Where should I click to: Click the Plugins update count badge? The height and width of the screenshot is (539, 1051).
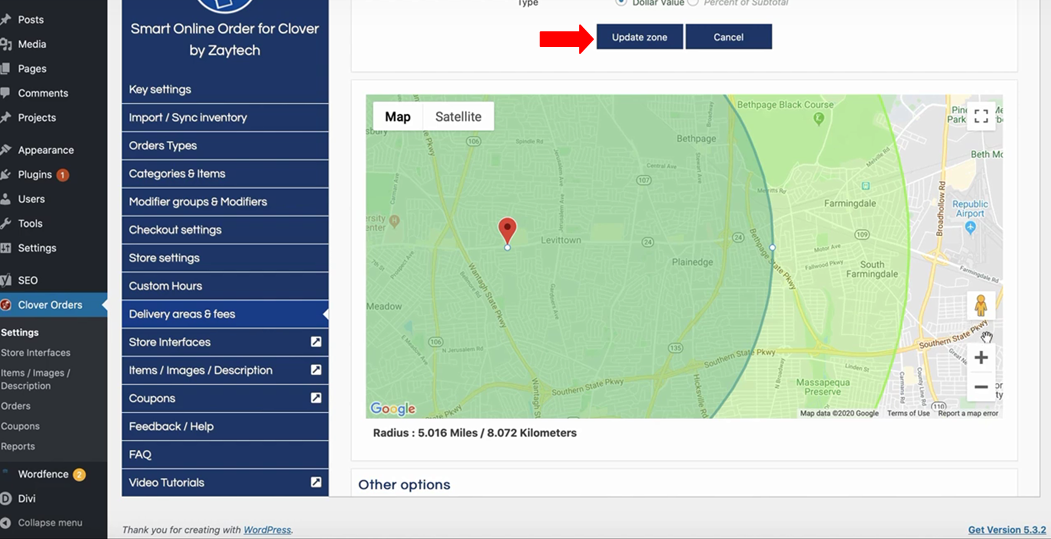point(62,175)
